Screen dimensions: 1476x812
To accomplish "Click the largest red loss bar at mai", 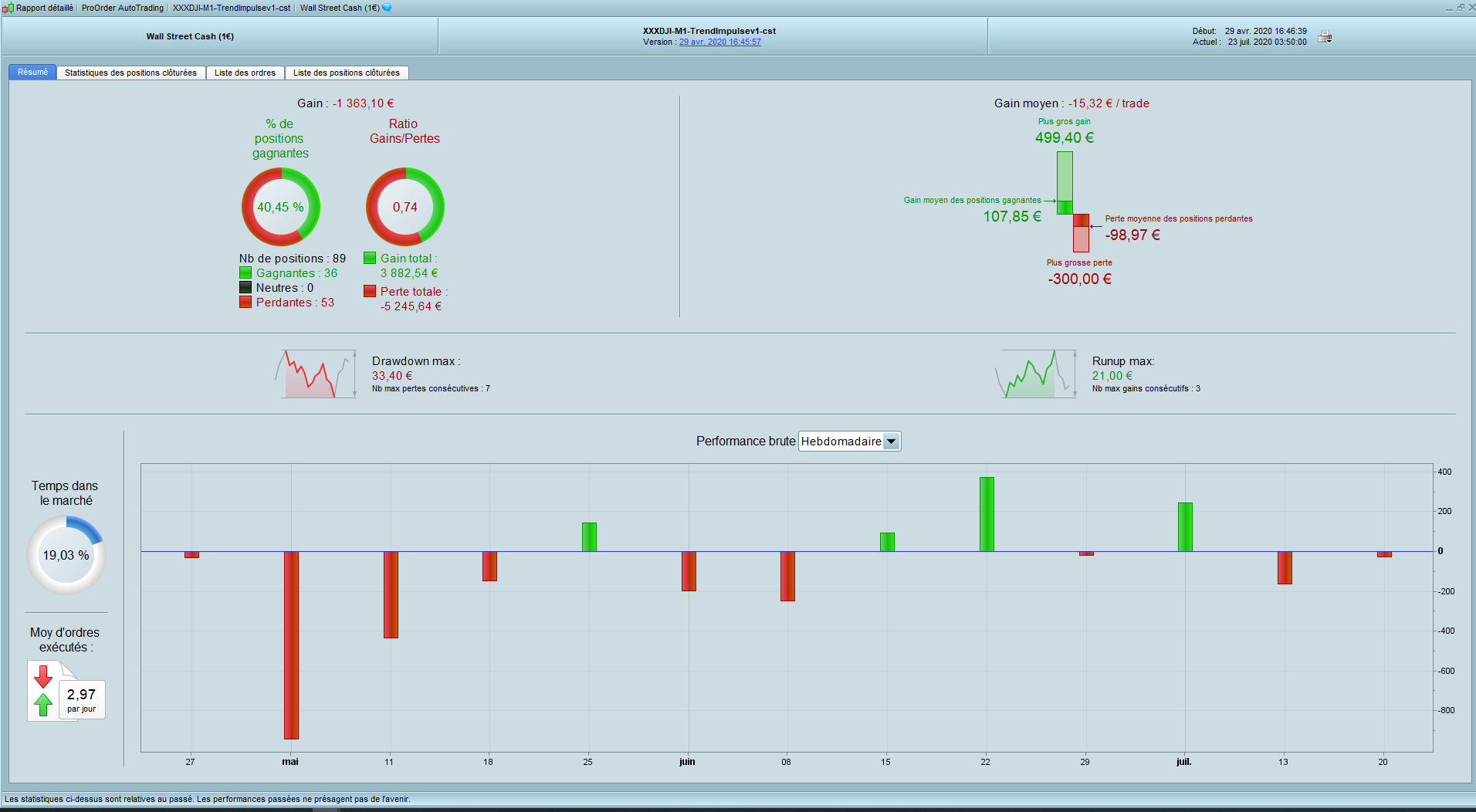I will [x=291, y=645].
